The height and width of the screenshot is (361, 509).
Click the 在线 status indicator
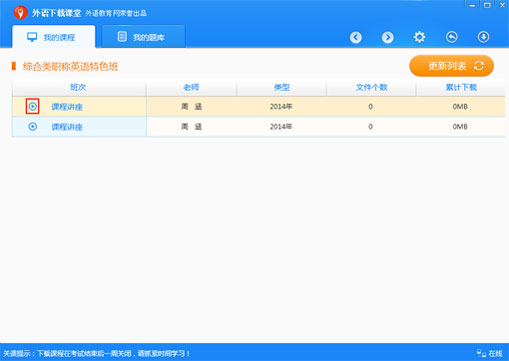tap(490, 353)
